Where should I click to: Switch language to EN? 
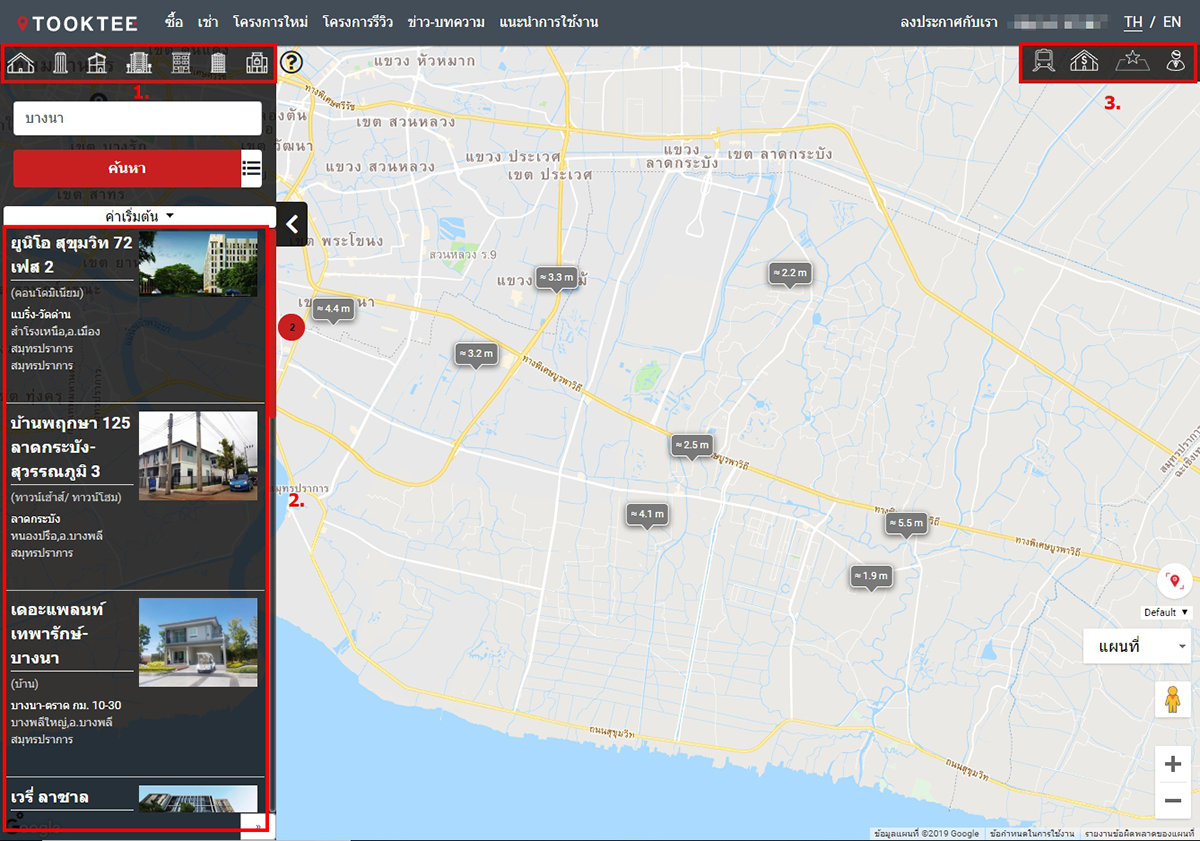[x=1171, y=22]
